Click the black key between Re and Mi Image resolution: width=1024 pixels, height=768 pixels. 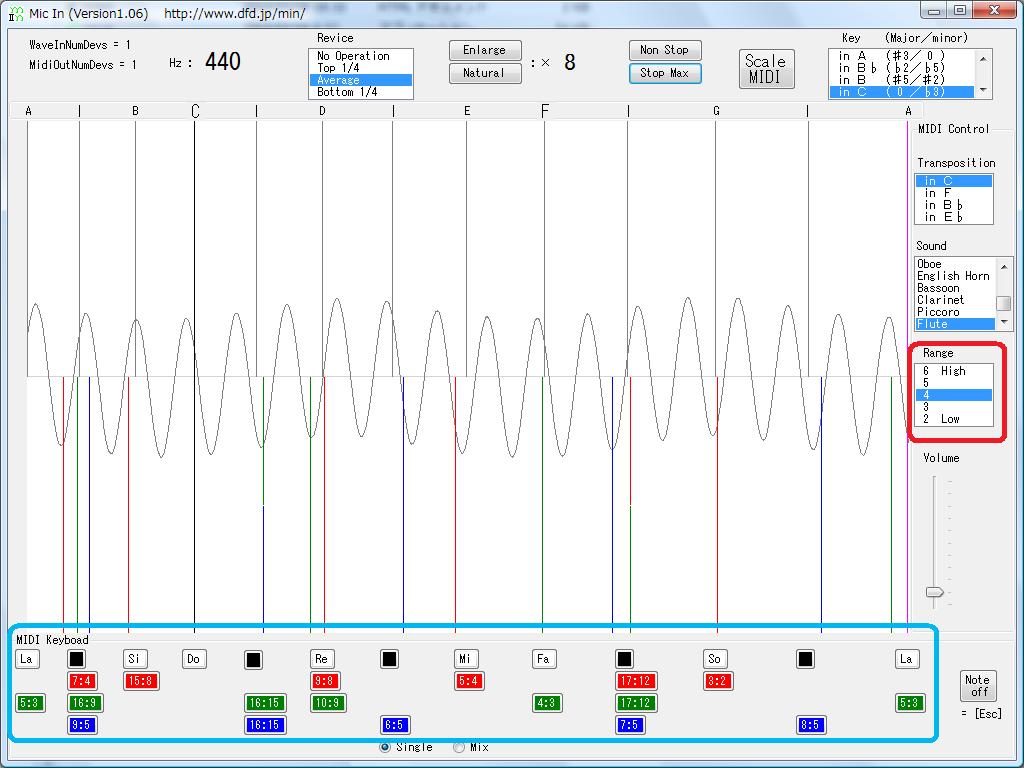pos(389,659)
